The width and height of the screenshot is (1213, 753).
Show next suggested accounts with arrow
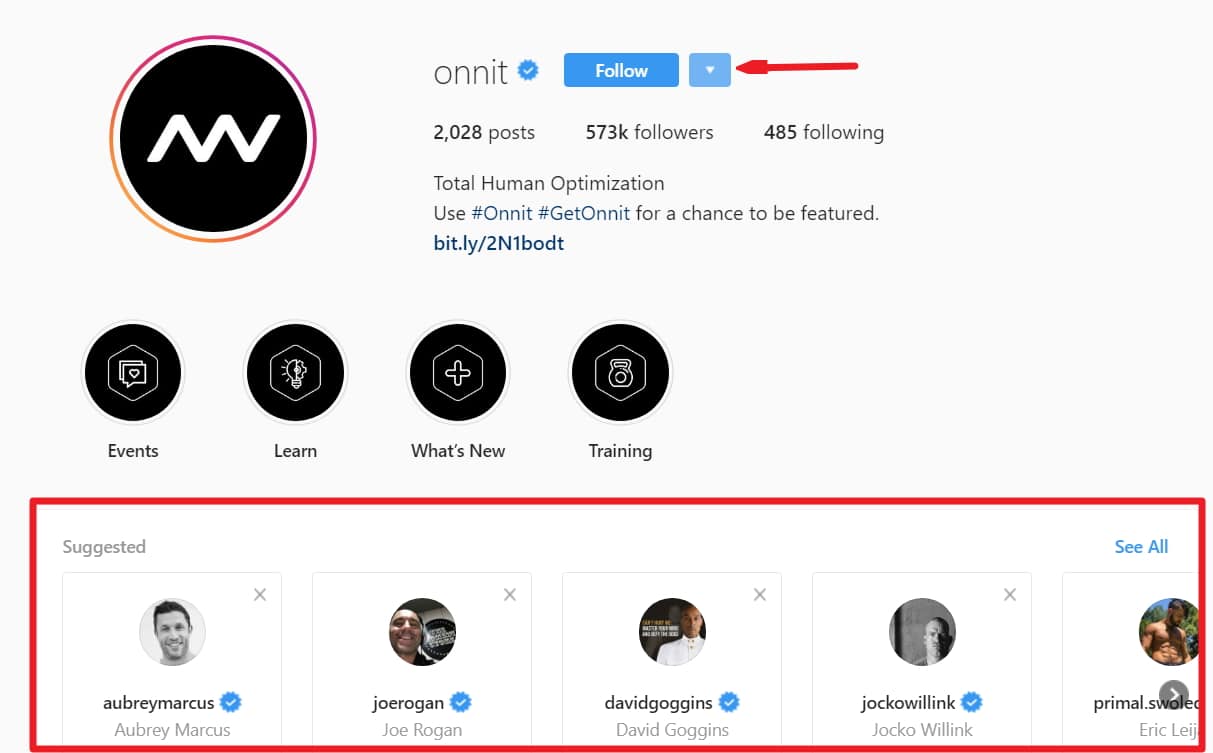coord(1173,695)
